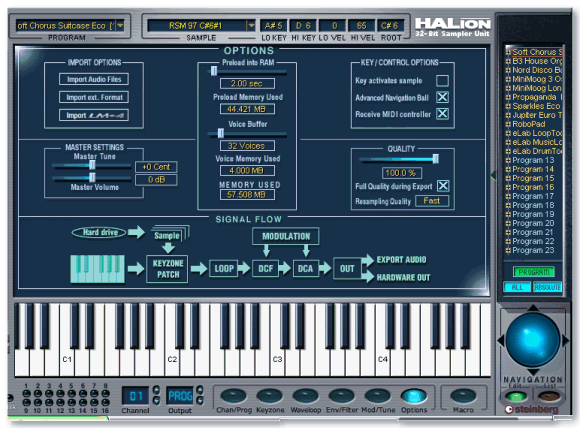This screenshot has height=428, width=580.
Task: Click the KEYZONE PATCH signal flow block
Action: click(167, 269)
